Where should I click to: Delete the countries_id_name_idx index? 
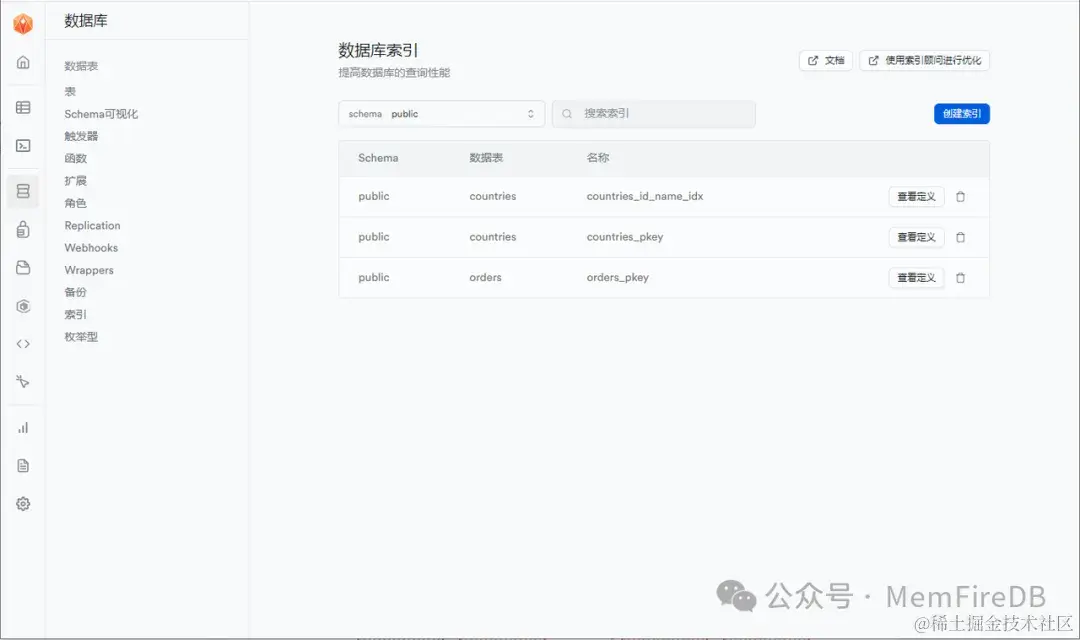[x=960, y=196]
